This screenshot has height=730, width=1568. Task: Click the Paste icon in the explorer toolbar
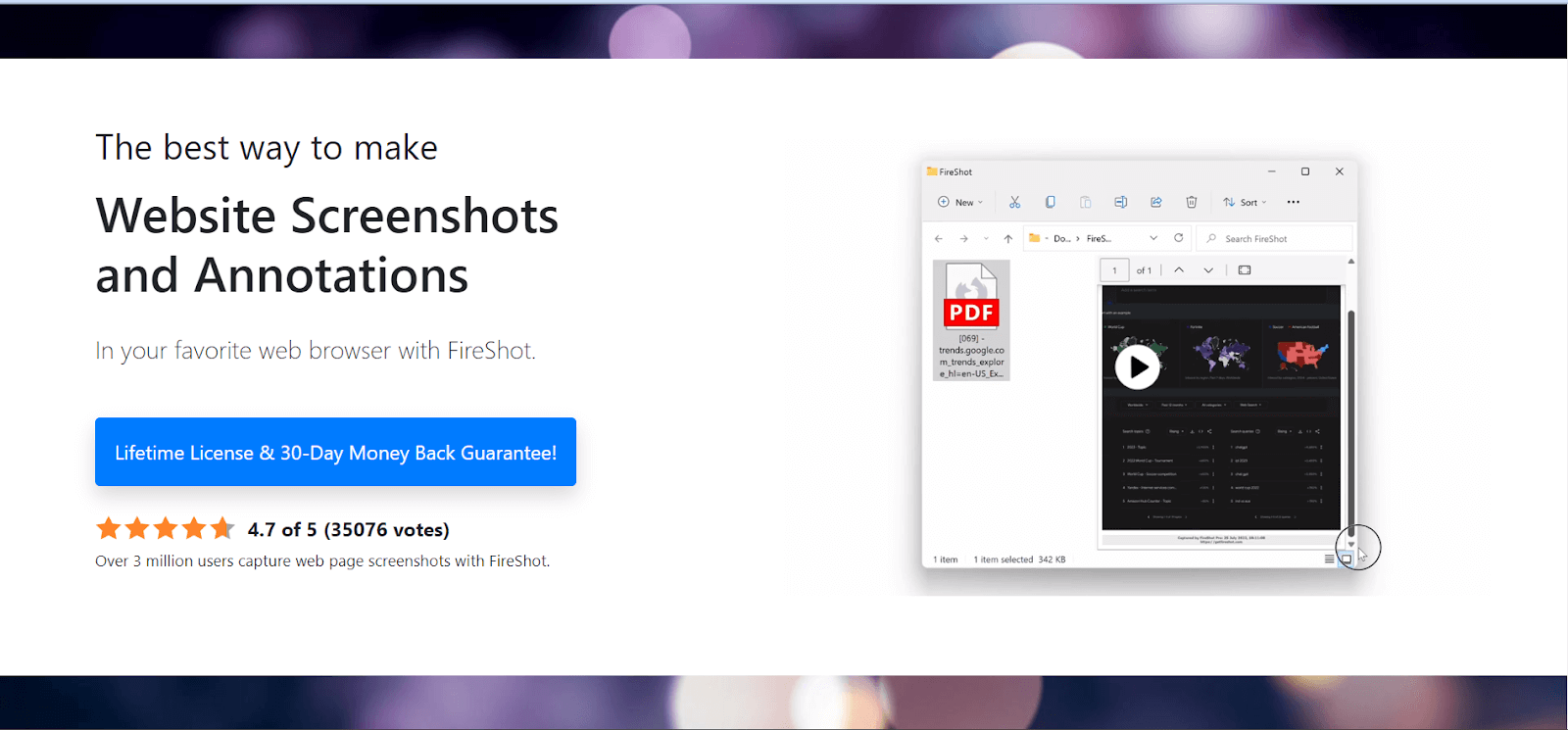pyautogui.click(x=1085, y=203)
